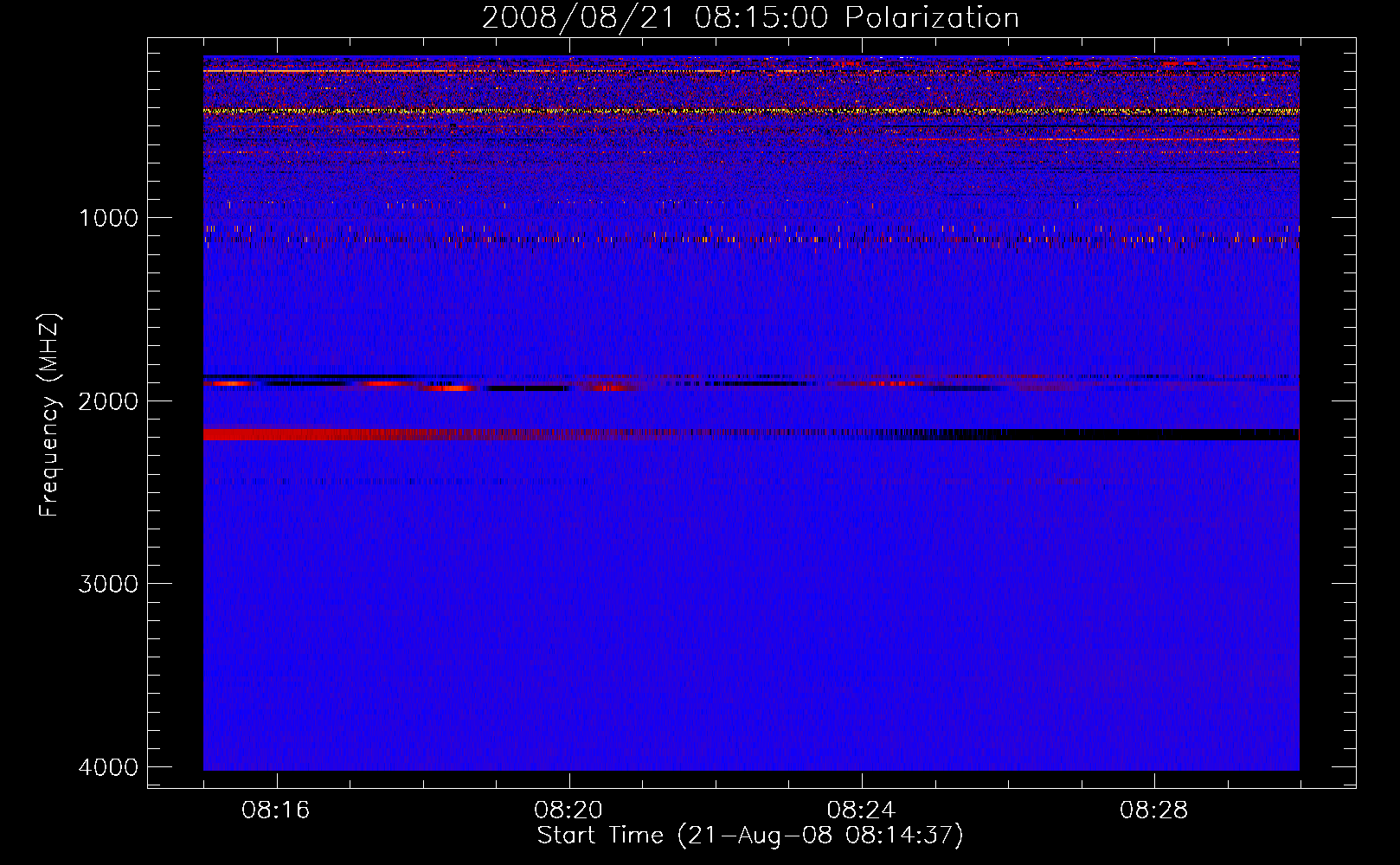
Task: Click the 08:24 time tick label
Action: pos(861,811)
